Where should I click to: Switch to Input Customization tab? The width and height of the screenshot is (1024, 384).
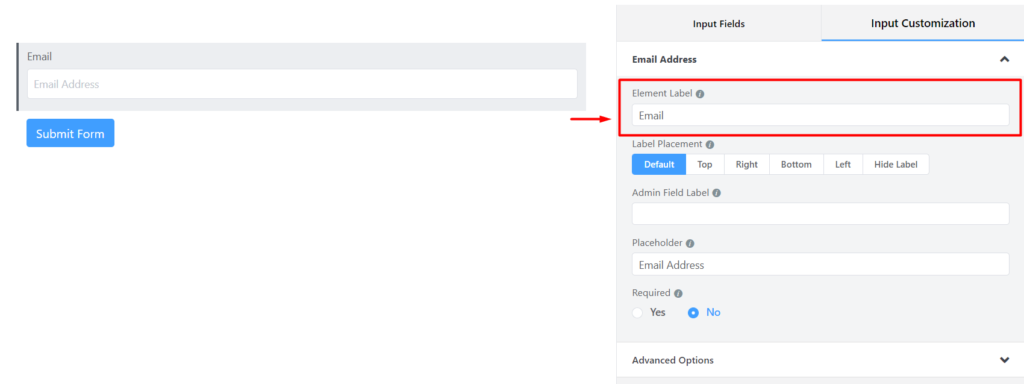(923, 24)
